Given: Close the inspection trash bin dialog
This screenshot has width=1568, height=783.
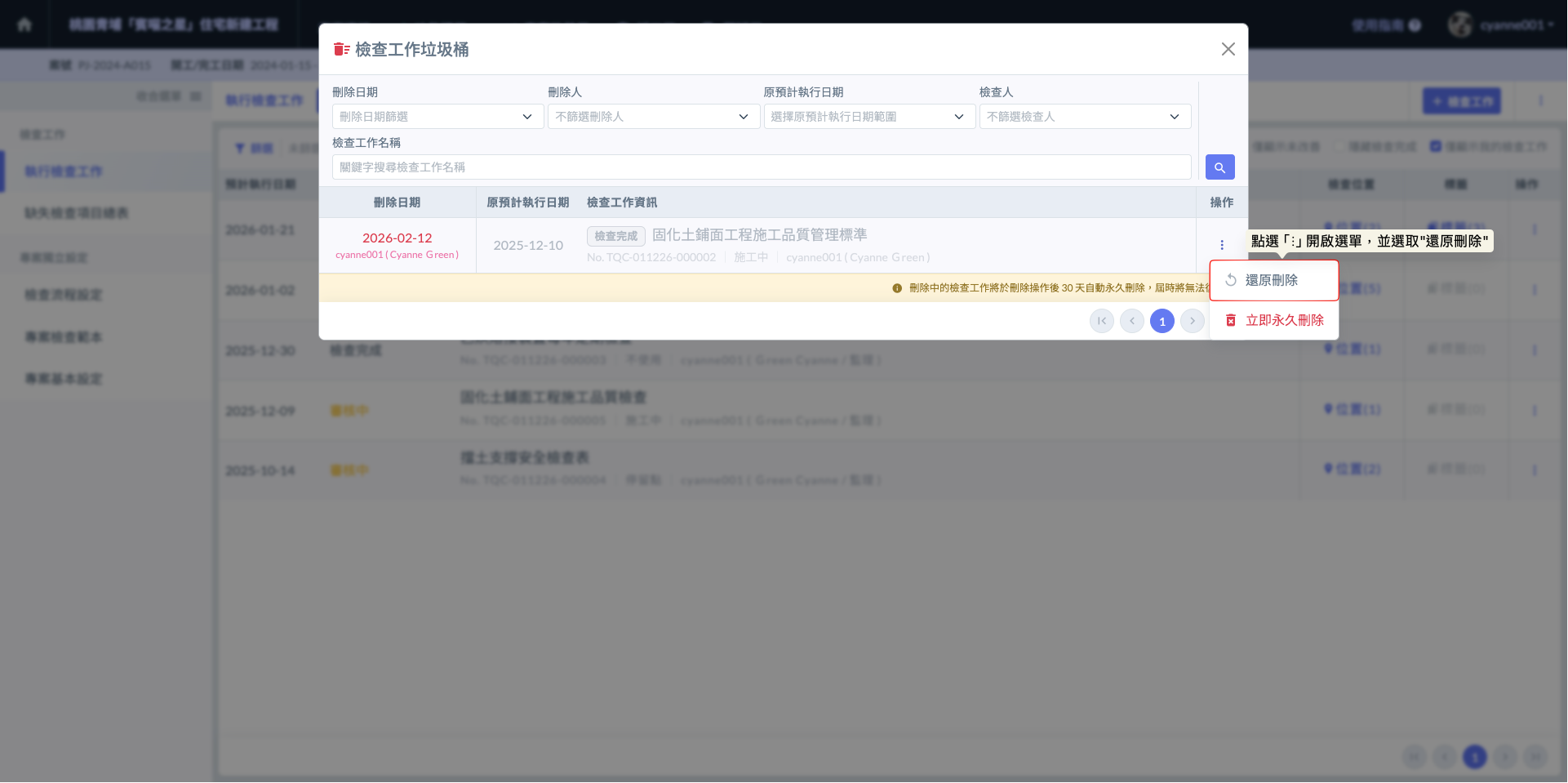Looking at the screenshot, I should (x=1228, y=49).
